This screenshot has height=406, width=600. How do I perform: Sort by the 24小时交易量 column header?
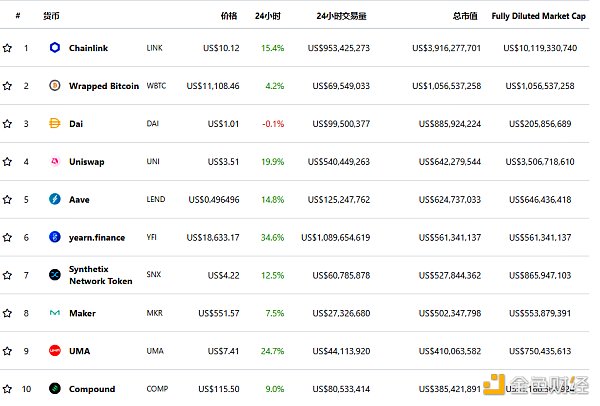(x=341, y=17)
